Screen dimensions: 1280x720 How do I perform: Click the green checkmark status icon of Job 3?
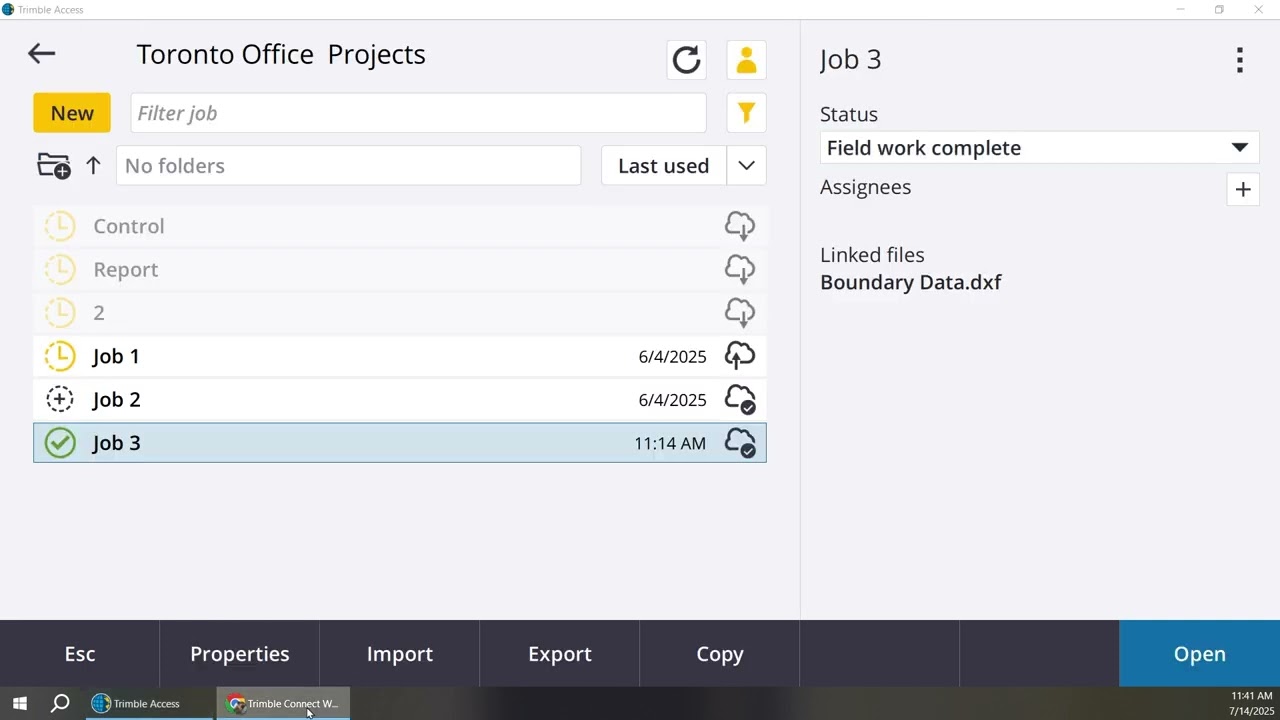pos(60,443)
